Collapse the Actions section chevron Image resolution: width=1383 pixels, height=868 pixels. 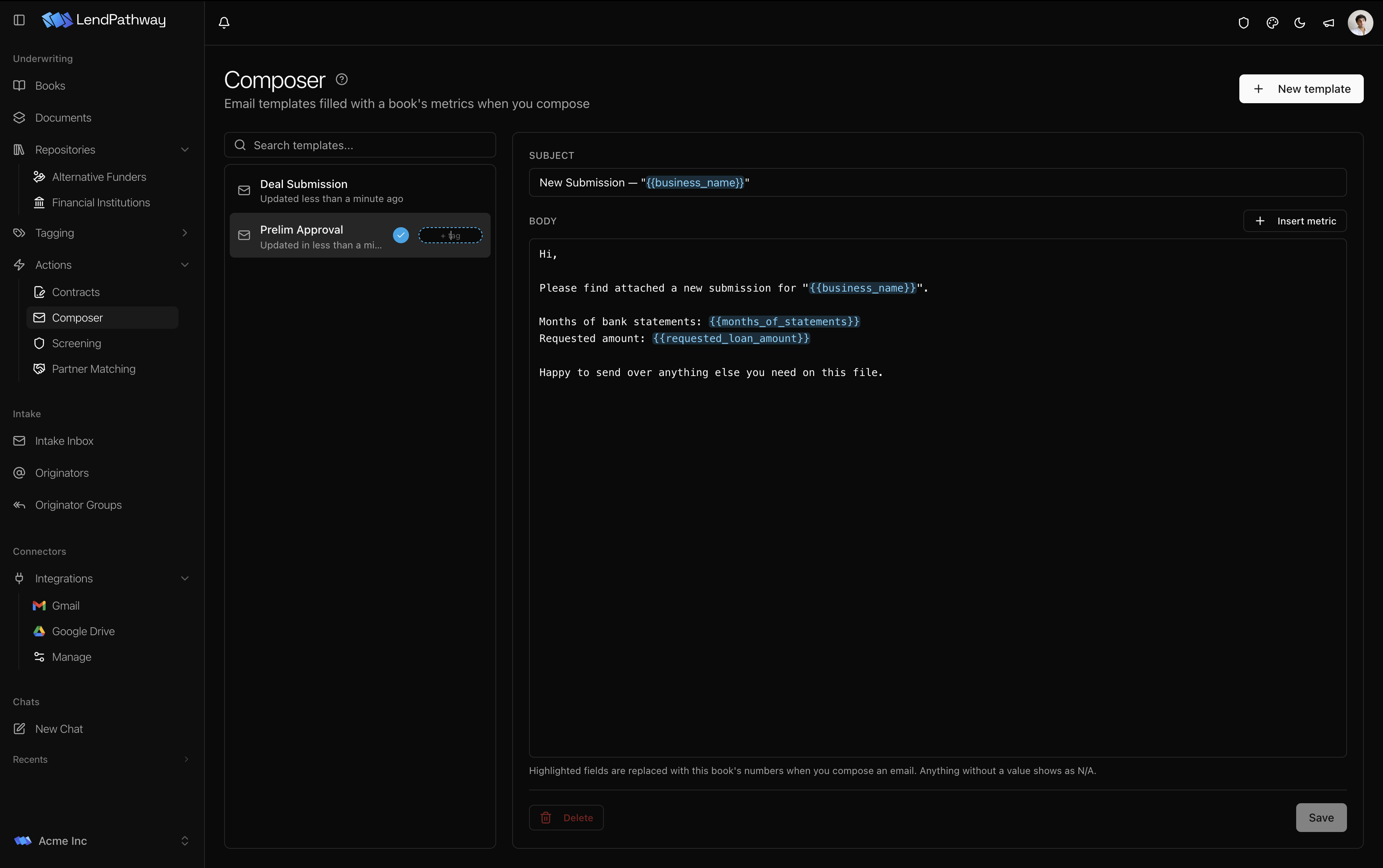tap(185, 265)
